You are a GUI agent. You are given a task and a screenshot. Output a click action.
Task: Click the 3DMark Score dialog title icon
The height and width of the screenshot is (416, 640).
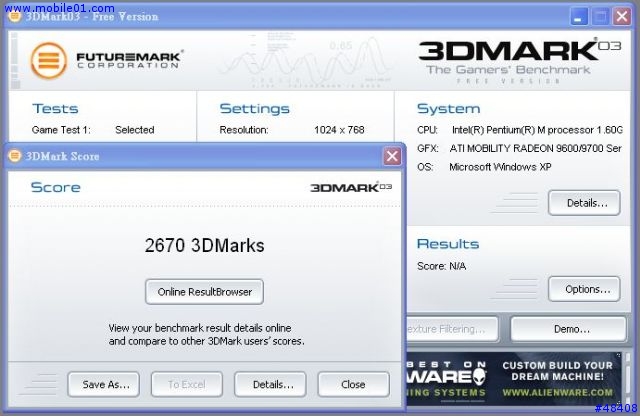point(15,156)
